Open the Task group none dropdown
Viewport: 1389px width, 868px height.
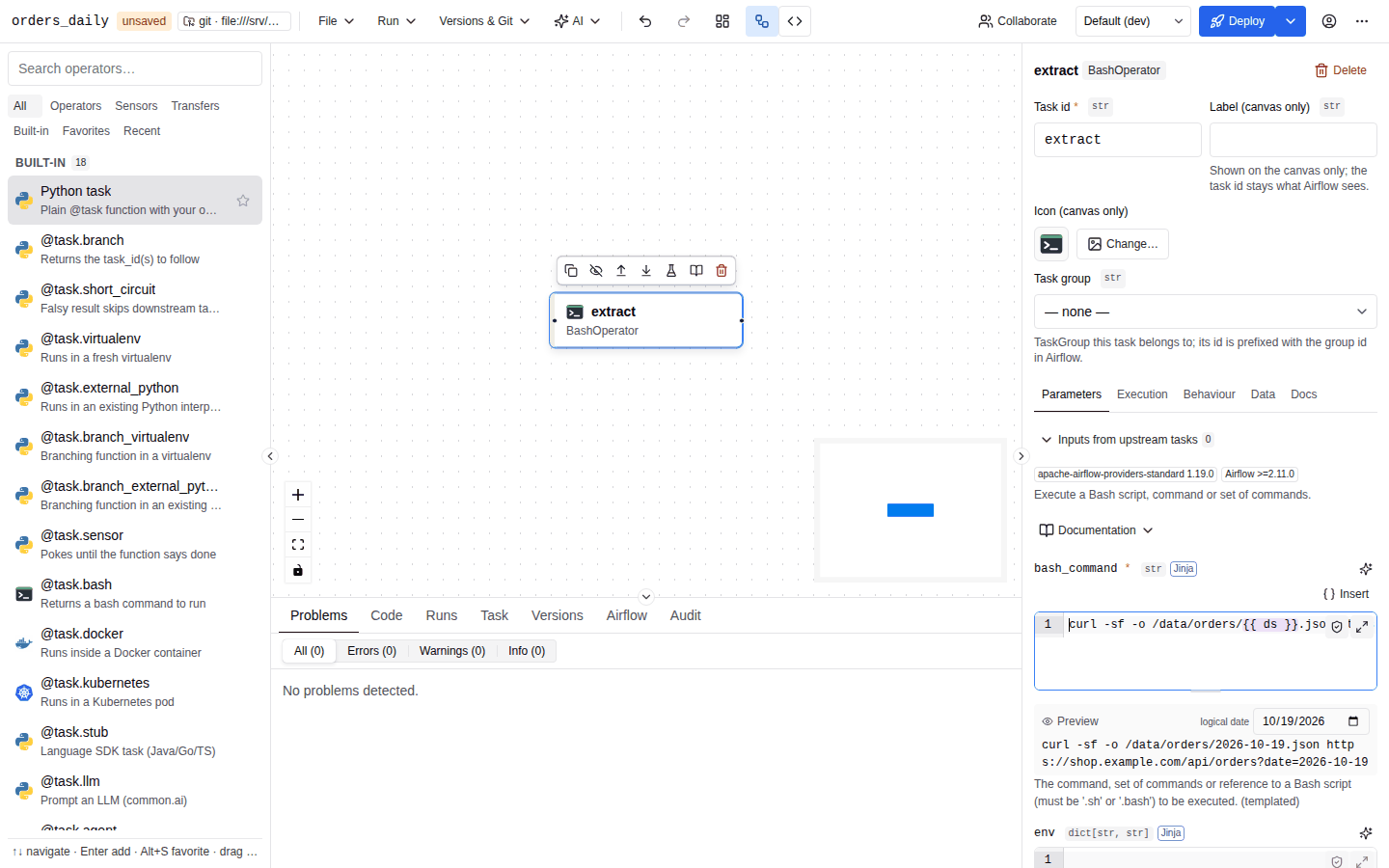[1206, 312]
